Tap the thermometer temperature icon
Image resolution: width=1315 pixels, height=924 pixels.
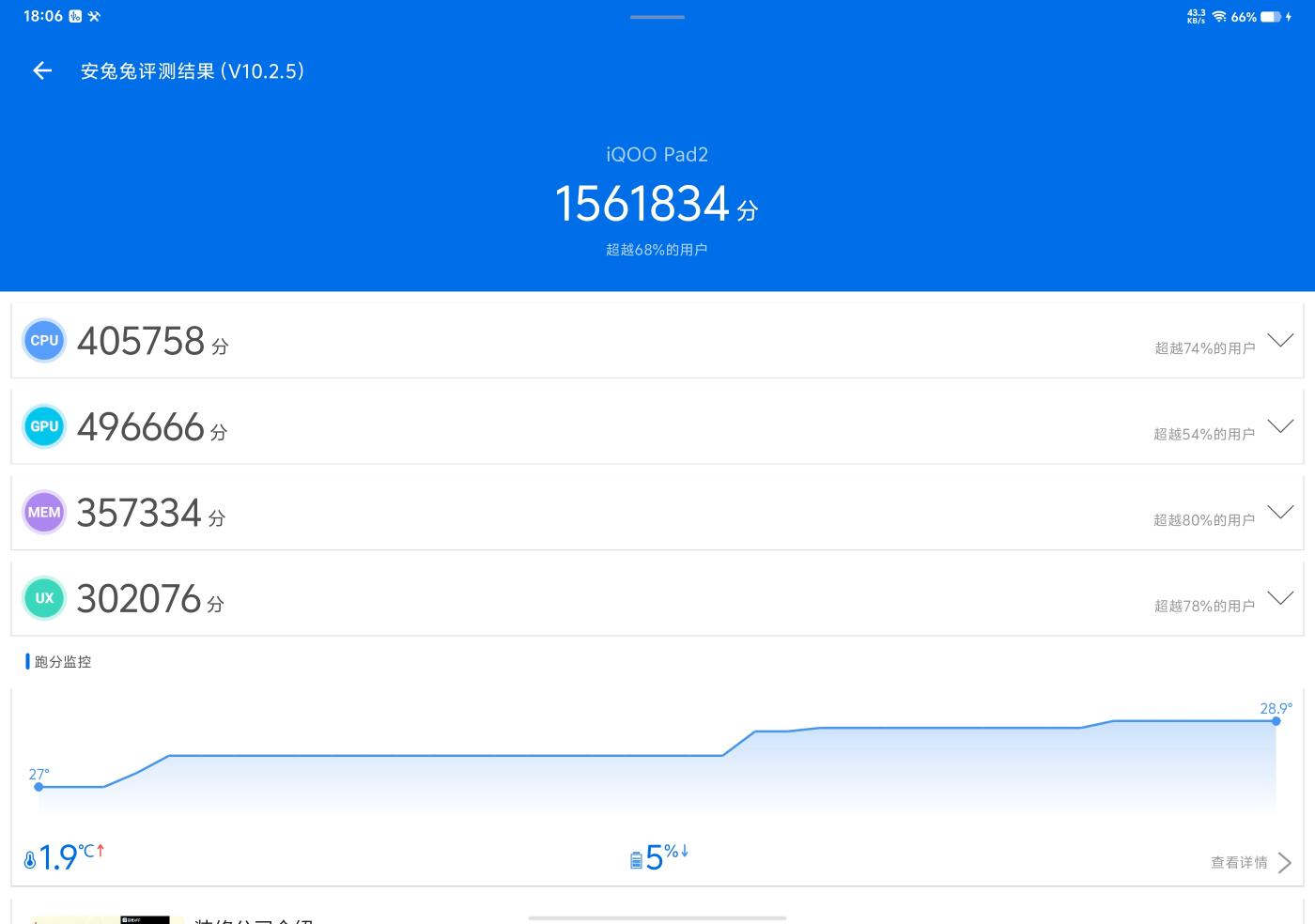[x=30, y=859]
